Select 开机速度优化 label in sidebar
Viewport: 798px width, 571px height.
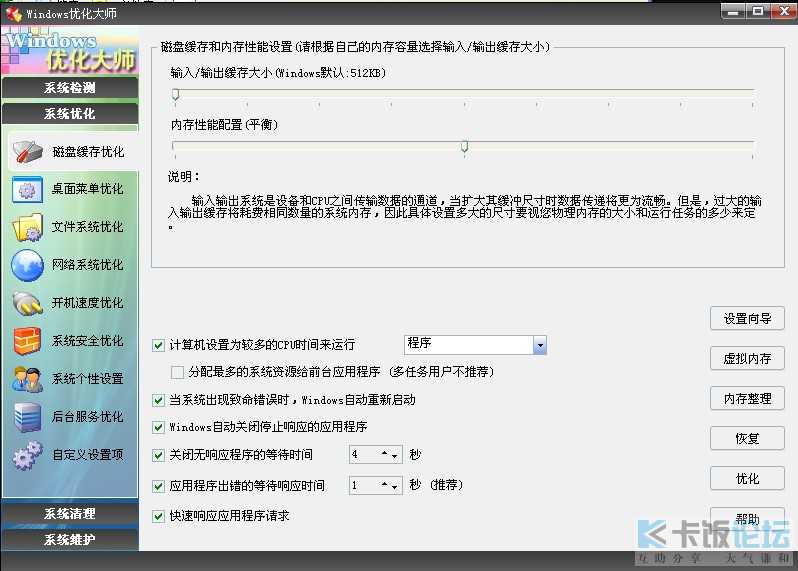pyautogui.click(x=88, y=303)
